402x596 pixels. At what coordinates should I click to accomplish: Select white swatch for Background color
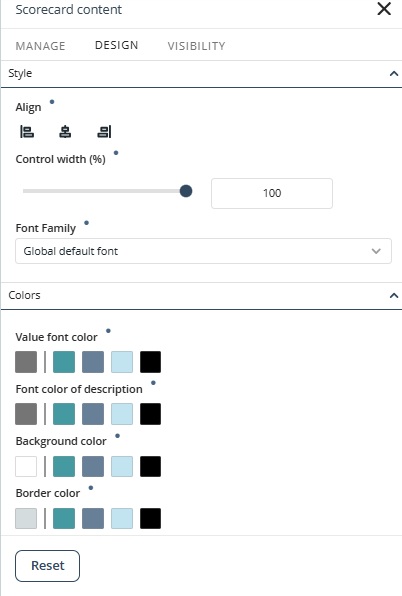tap(26, 466)
